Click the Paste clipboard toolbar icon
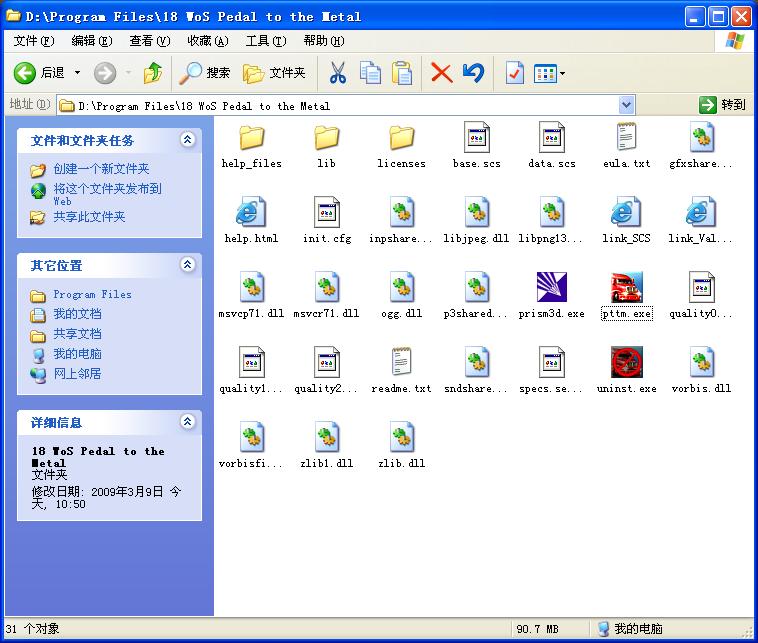The width and height of the screenshot is (758, 643). click(x=402, y=73)
